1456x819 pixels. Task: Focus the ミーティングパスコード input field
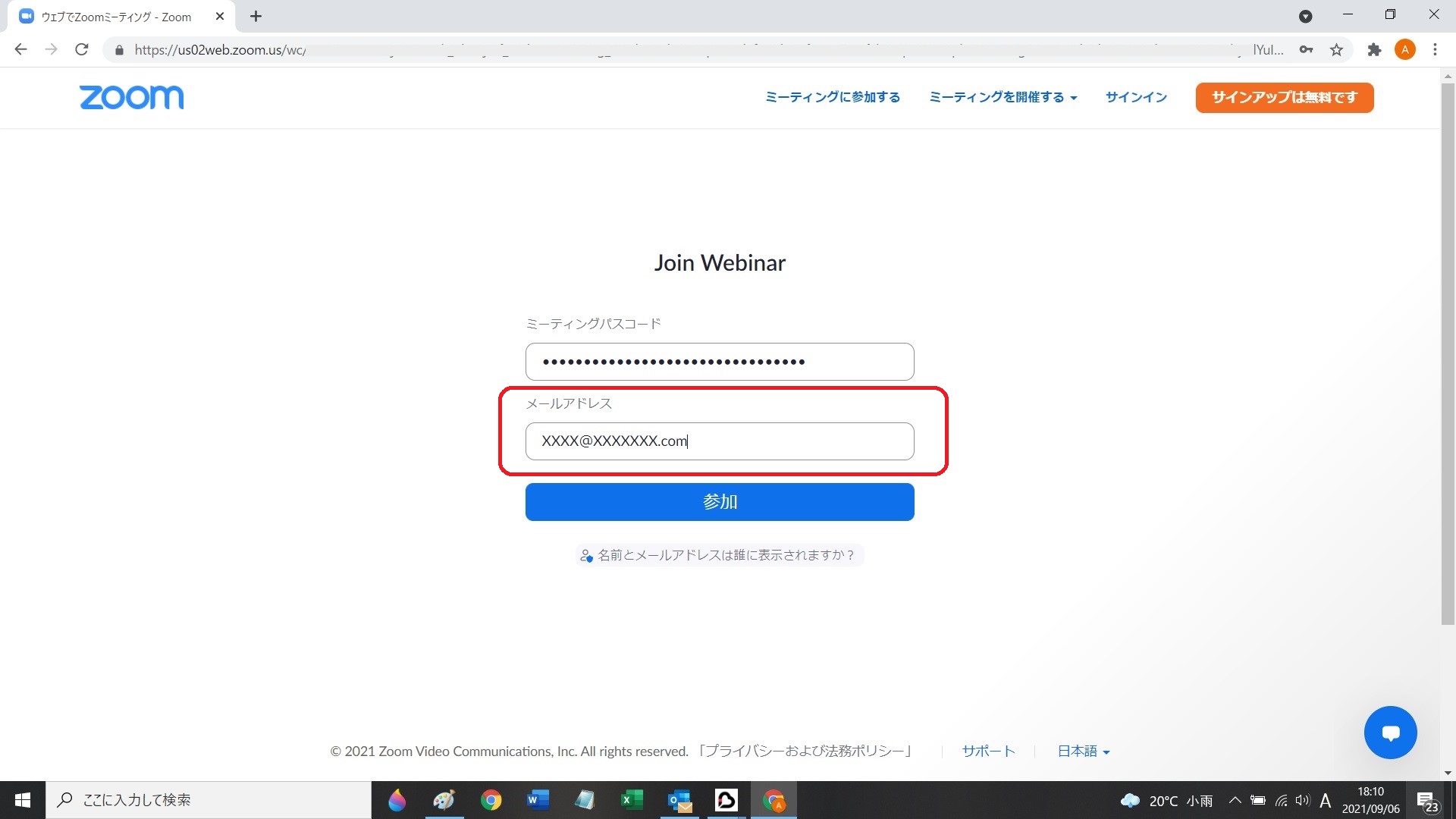click(x=720, y=362)
